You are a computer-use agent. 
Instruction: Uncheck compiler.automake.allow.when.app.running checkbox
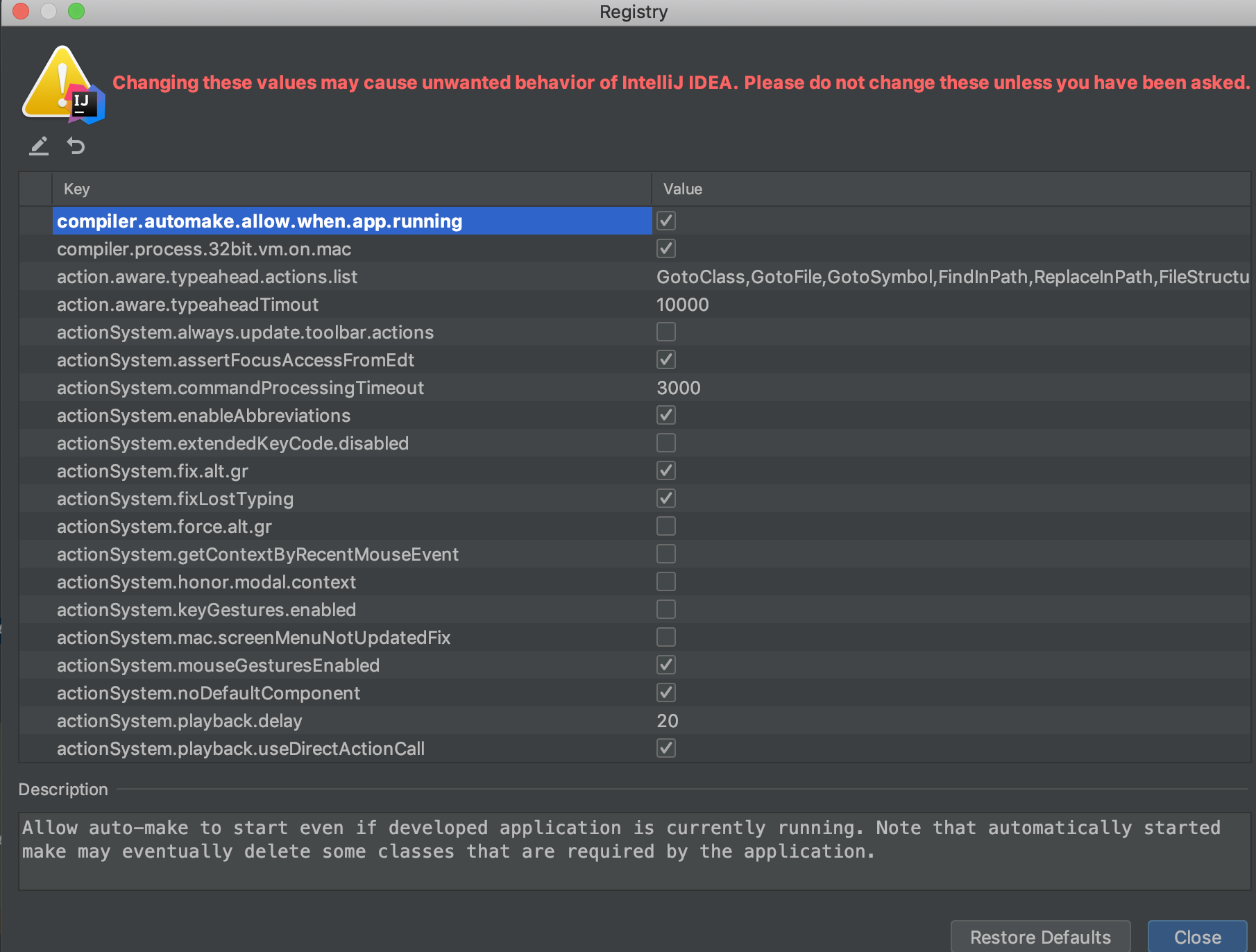point(666,221)
